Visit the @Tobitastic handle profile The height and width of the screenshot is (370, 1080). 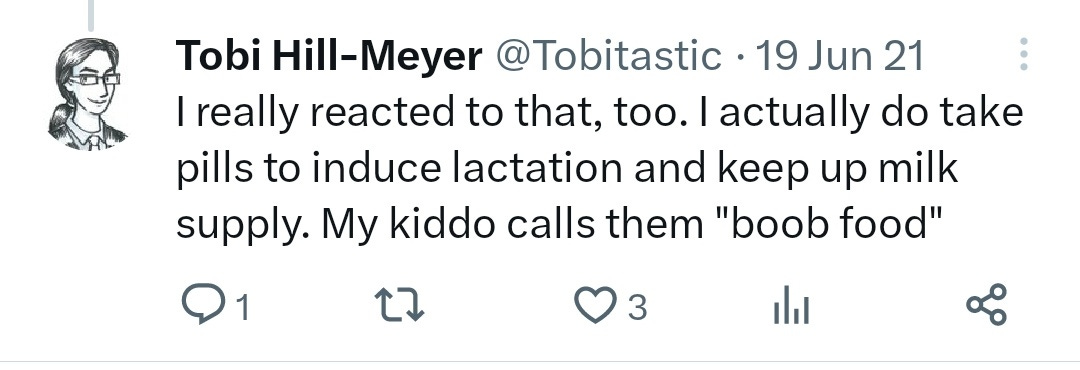[x=608, y=56]
